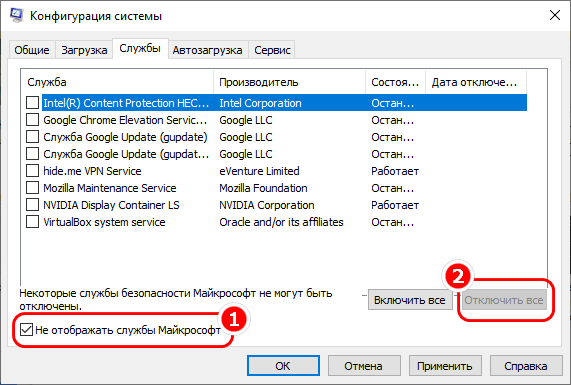Switch to the Общие tab
Viewport: 571px width, 385px height.
tap(32, 50)
